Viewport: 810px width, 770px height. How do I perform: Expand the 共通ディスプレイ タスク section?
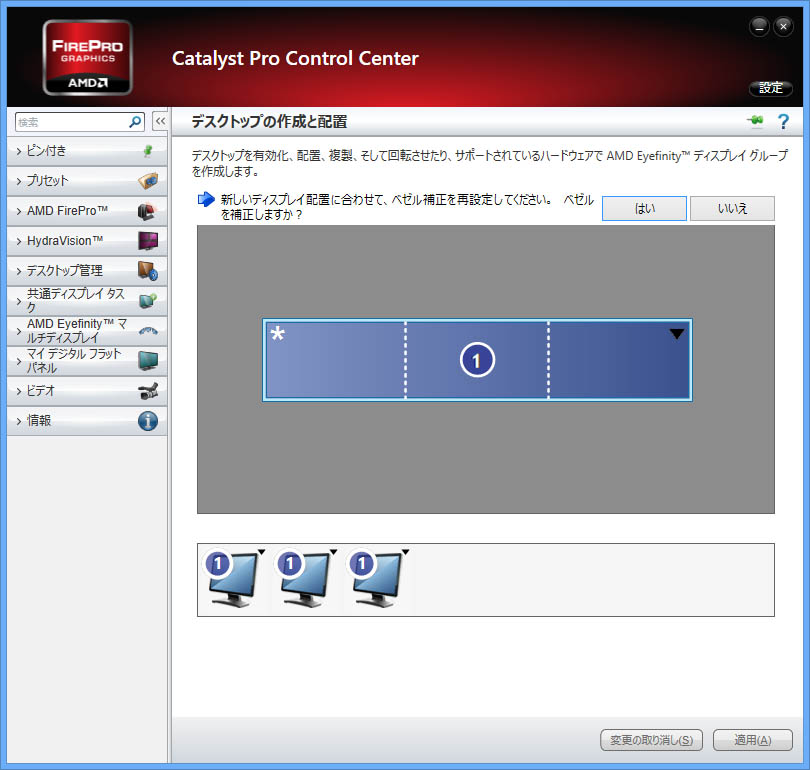pos(87,301)
